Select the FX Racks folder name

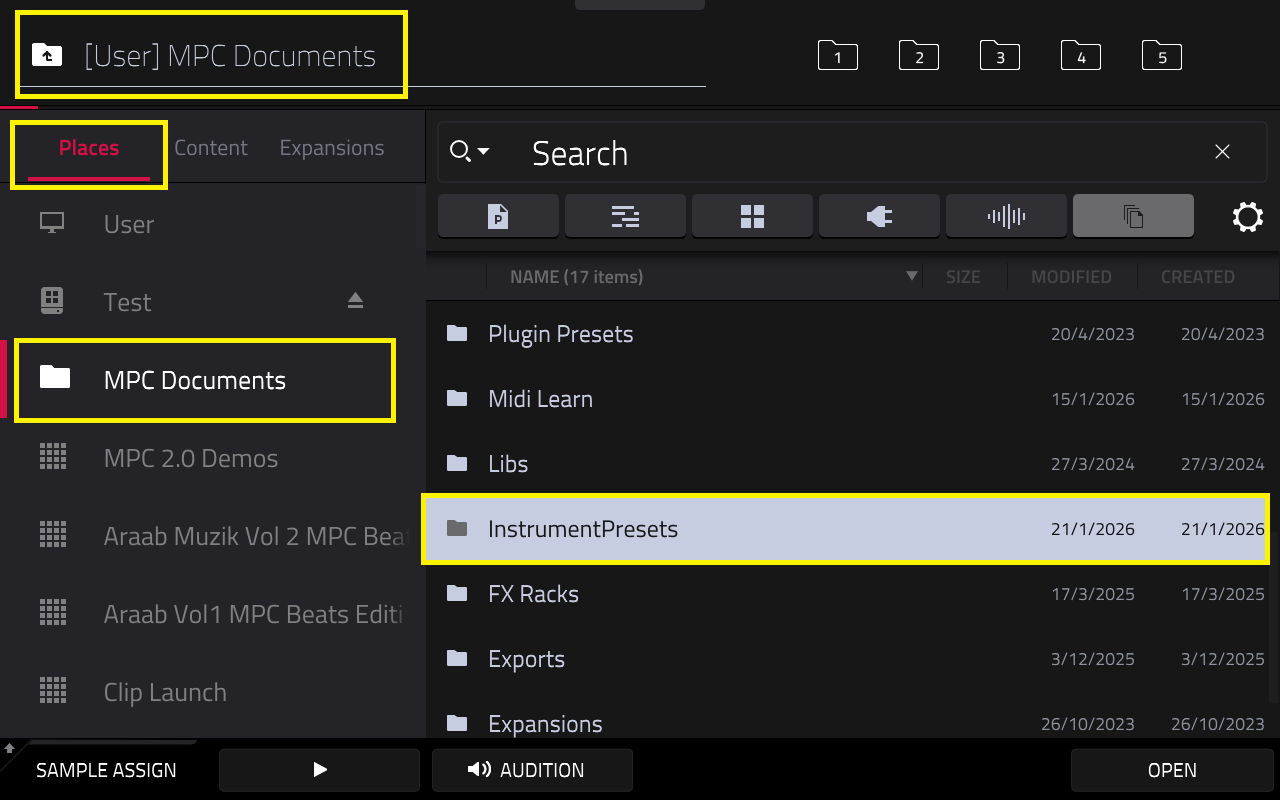coord(533,594)
